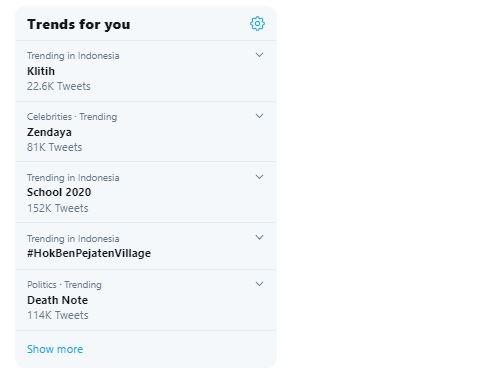The height and width of the screenshot is (371, 485).
Task: Click the 152K Tweets count
Action: 58,208
